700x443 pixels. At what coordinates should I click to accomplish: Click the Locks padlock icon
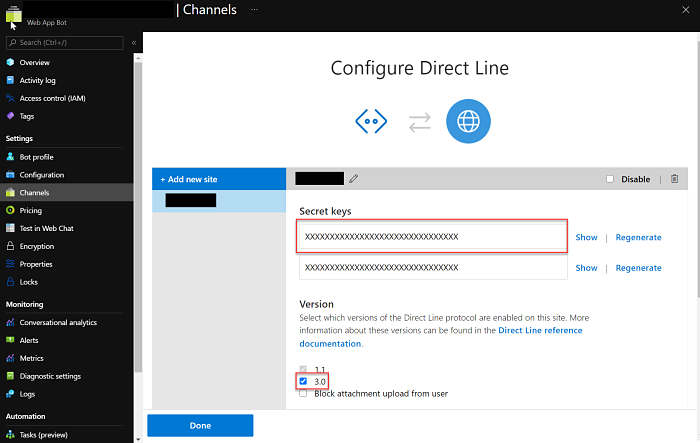pos(10,282)
